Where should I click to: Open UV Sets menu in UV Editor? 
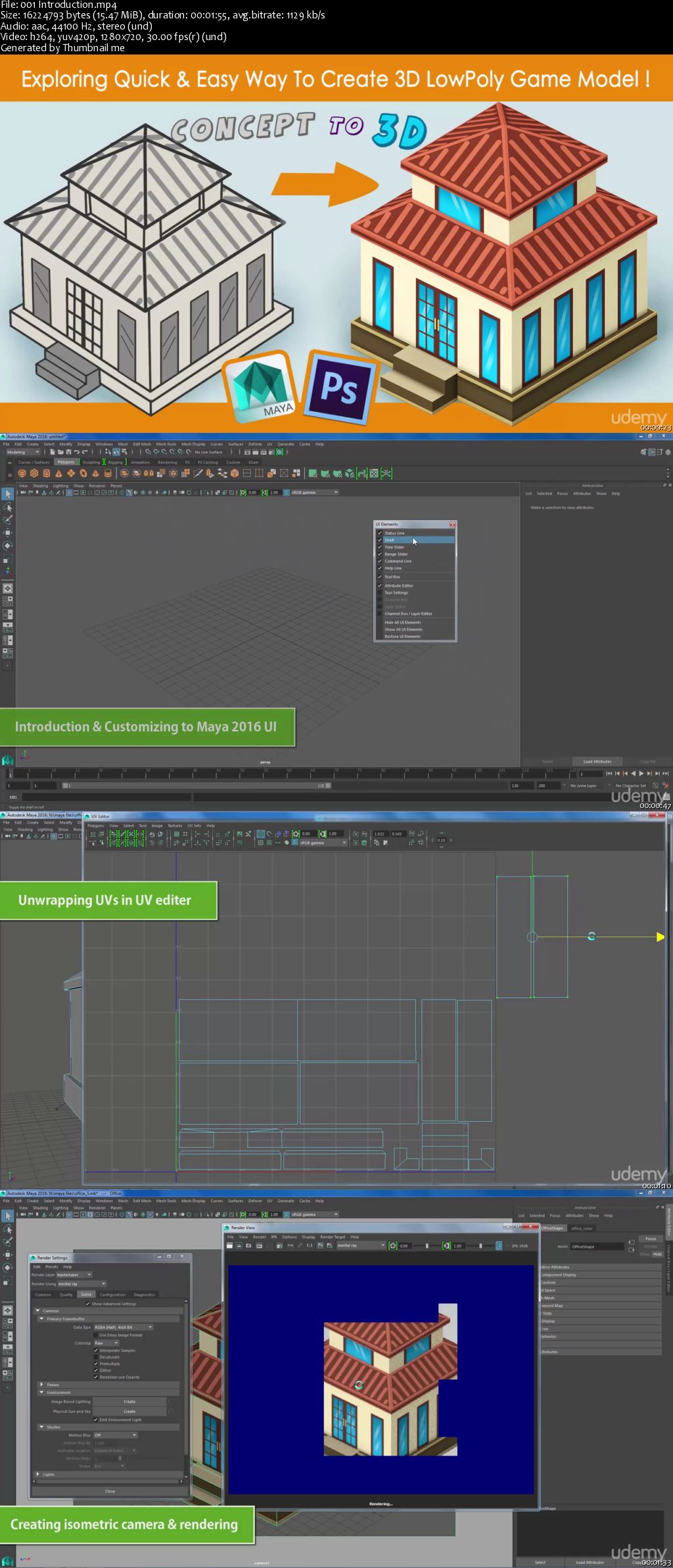coord(195,826)
